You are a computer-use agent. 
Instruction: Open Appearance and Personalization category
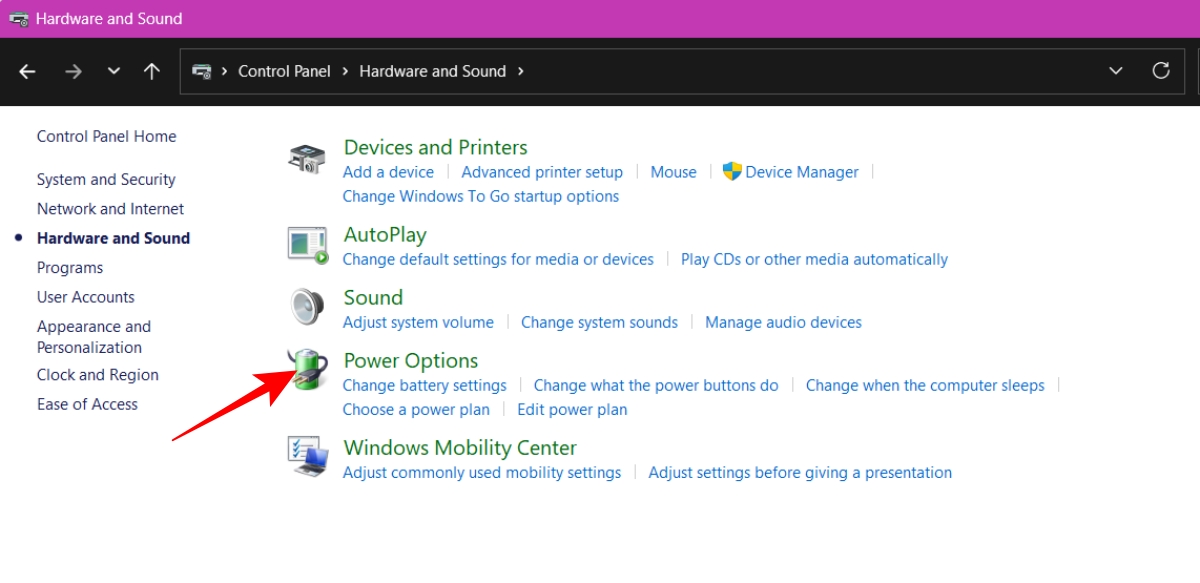coord(94,337)
